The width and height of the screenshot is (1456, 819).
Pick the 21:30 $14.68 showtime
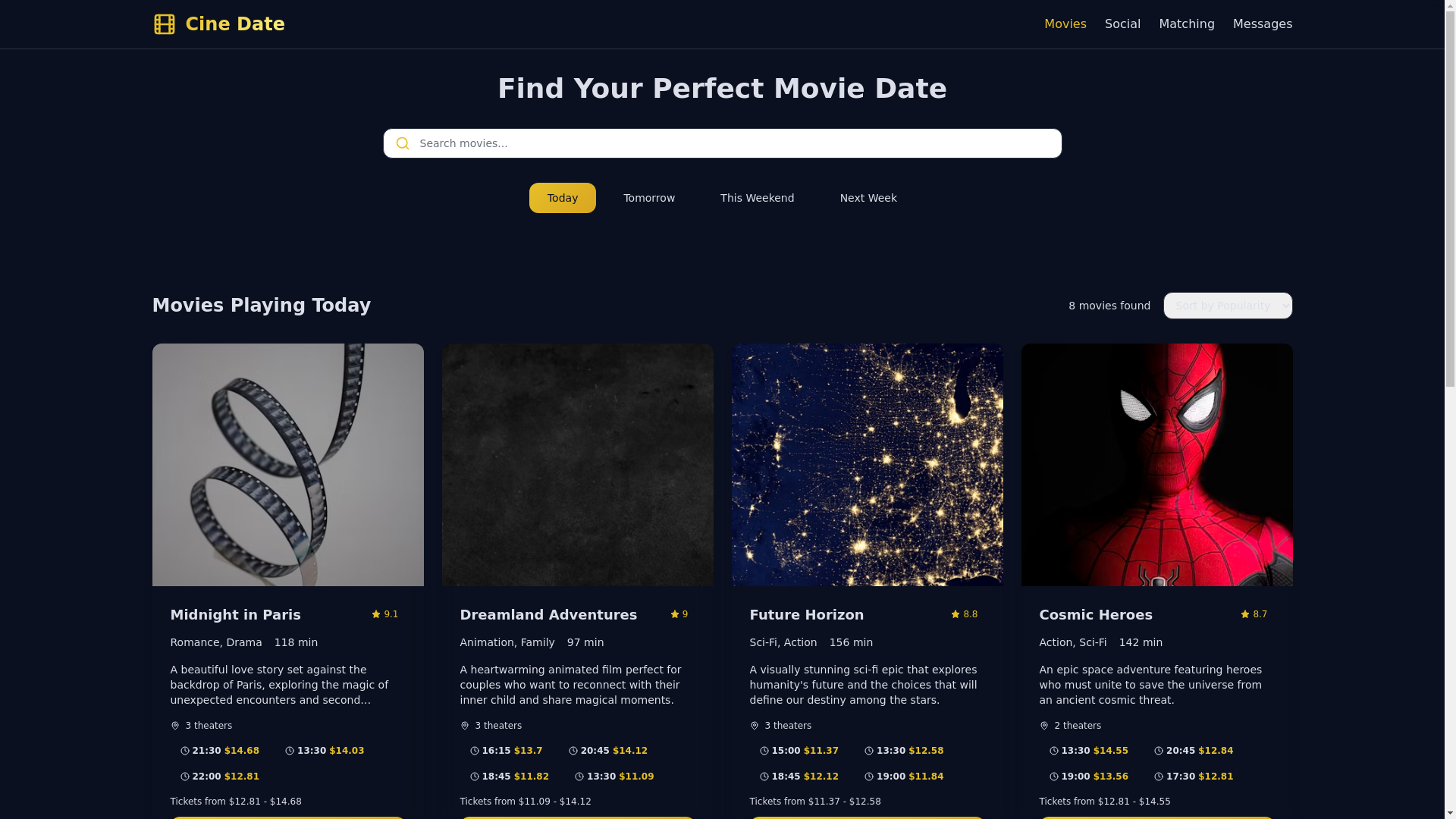(220, 751)
